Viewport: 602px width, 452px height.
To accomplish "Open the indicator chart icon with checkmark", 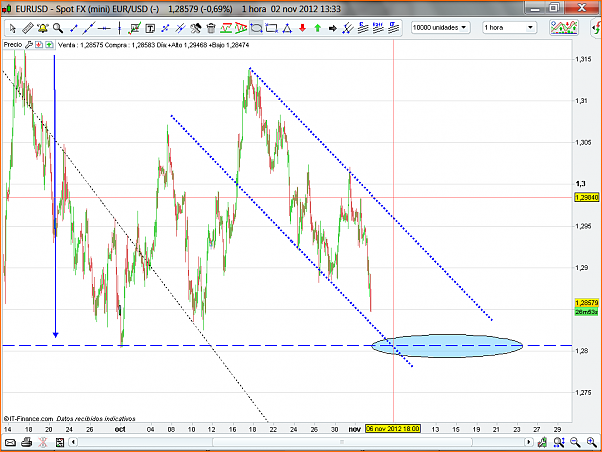I will pos(135,28).
